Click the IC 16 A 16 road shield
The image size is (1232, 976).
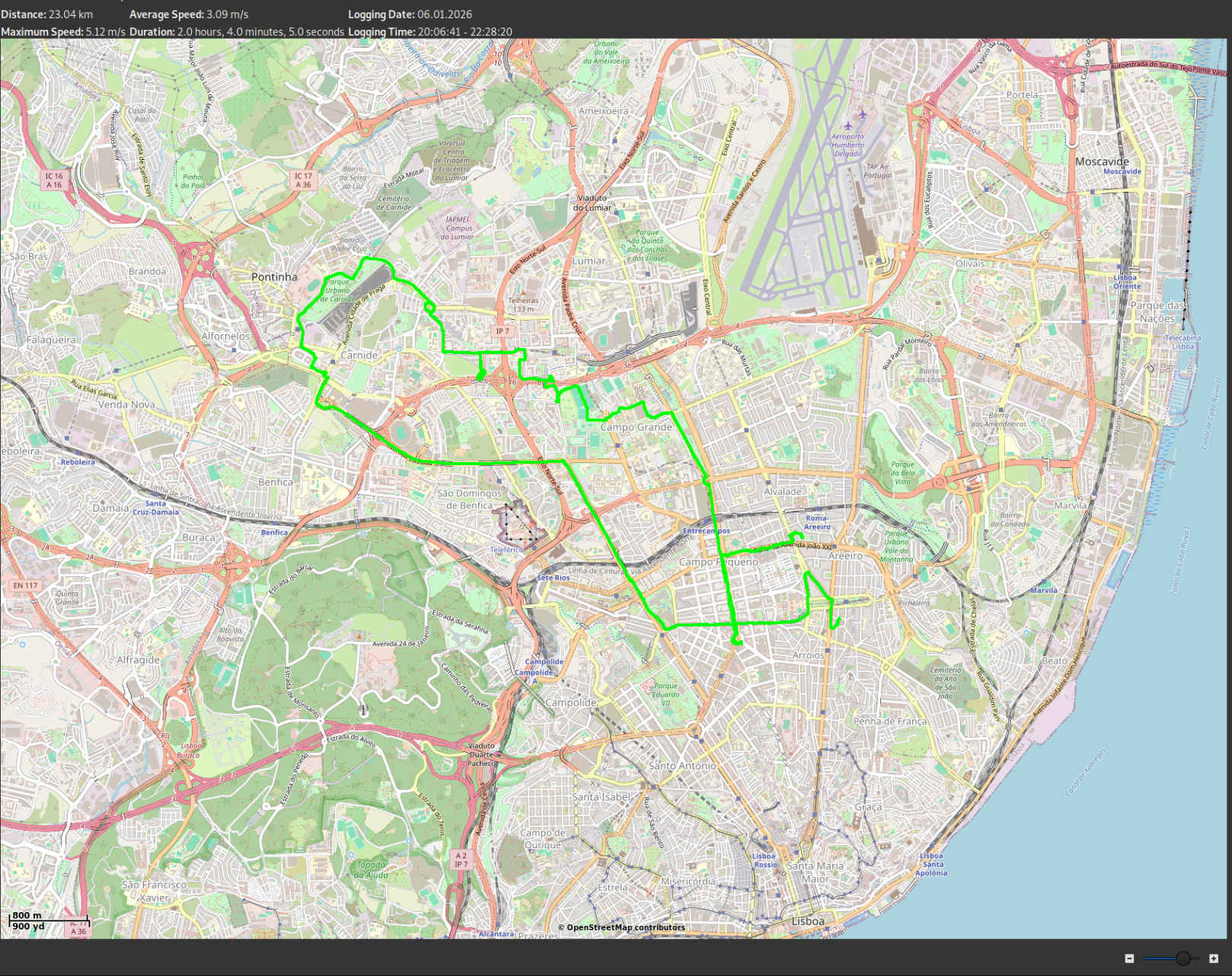[54, 180]
